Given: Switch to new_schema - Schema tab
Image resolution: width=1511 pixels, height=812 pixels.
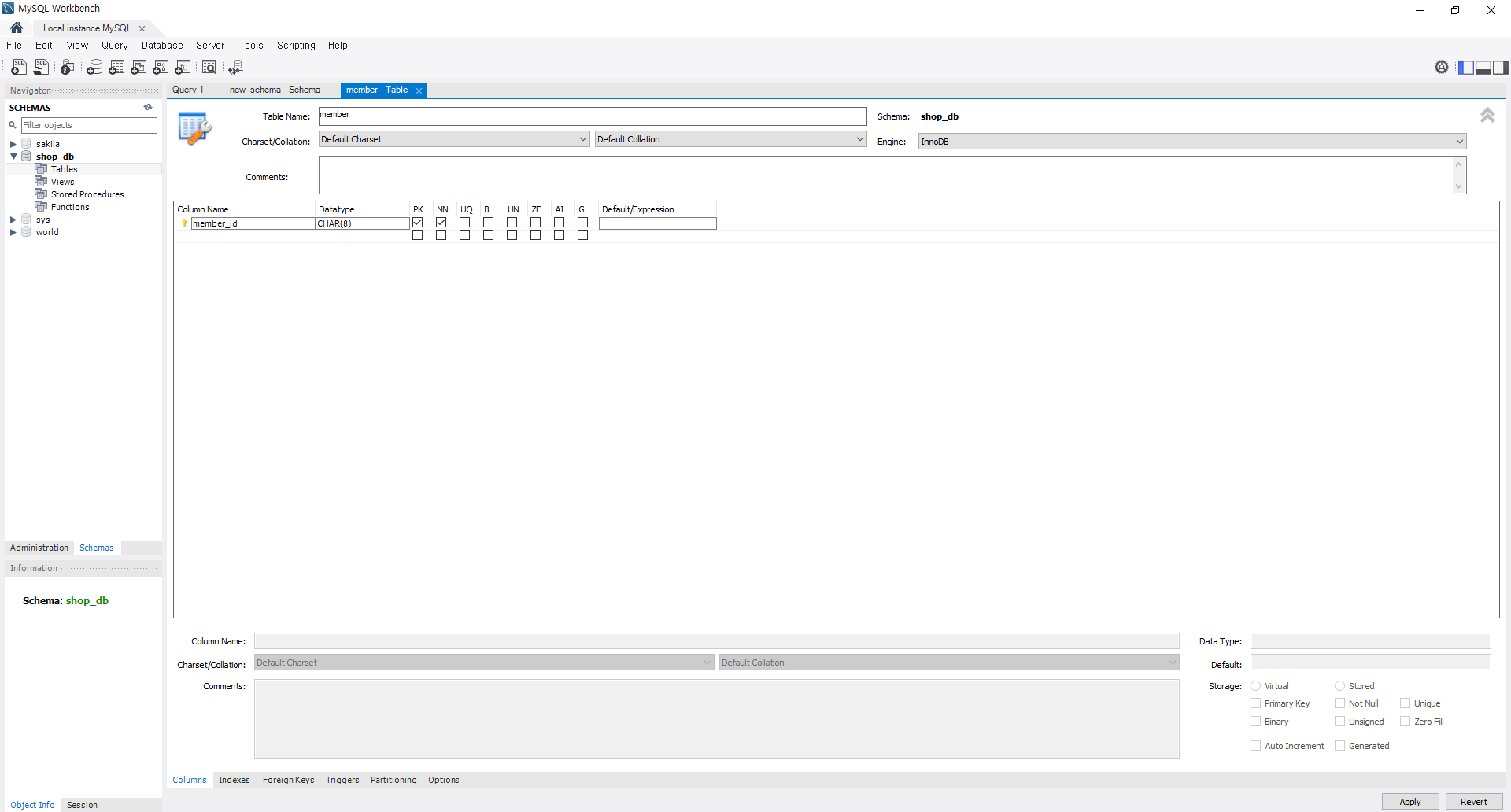Looking at the screenshot, I should coord(275,90).
